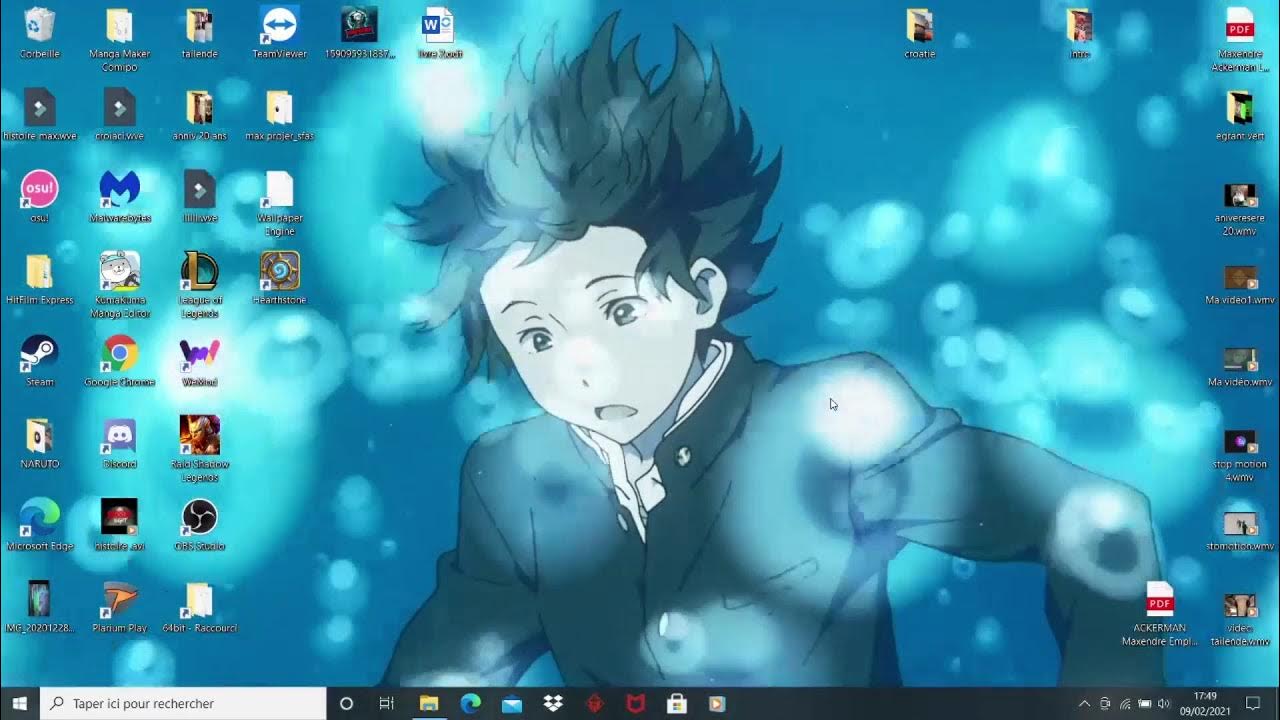The height and width of the screenshot is (720, 1280).
Task: Open Wi-Fi network settings in tray
Action: coord(1125,704)
